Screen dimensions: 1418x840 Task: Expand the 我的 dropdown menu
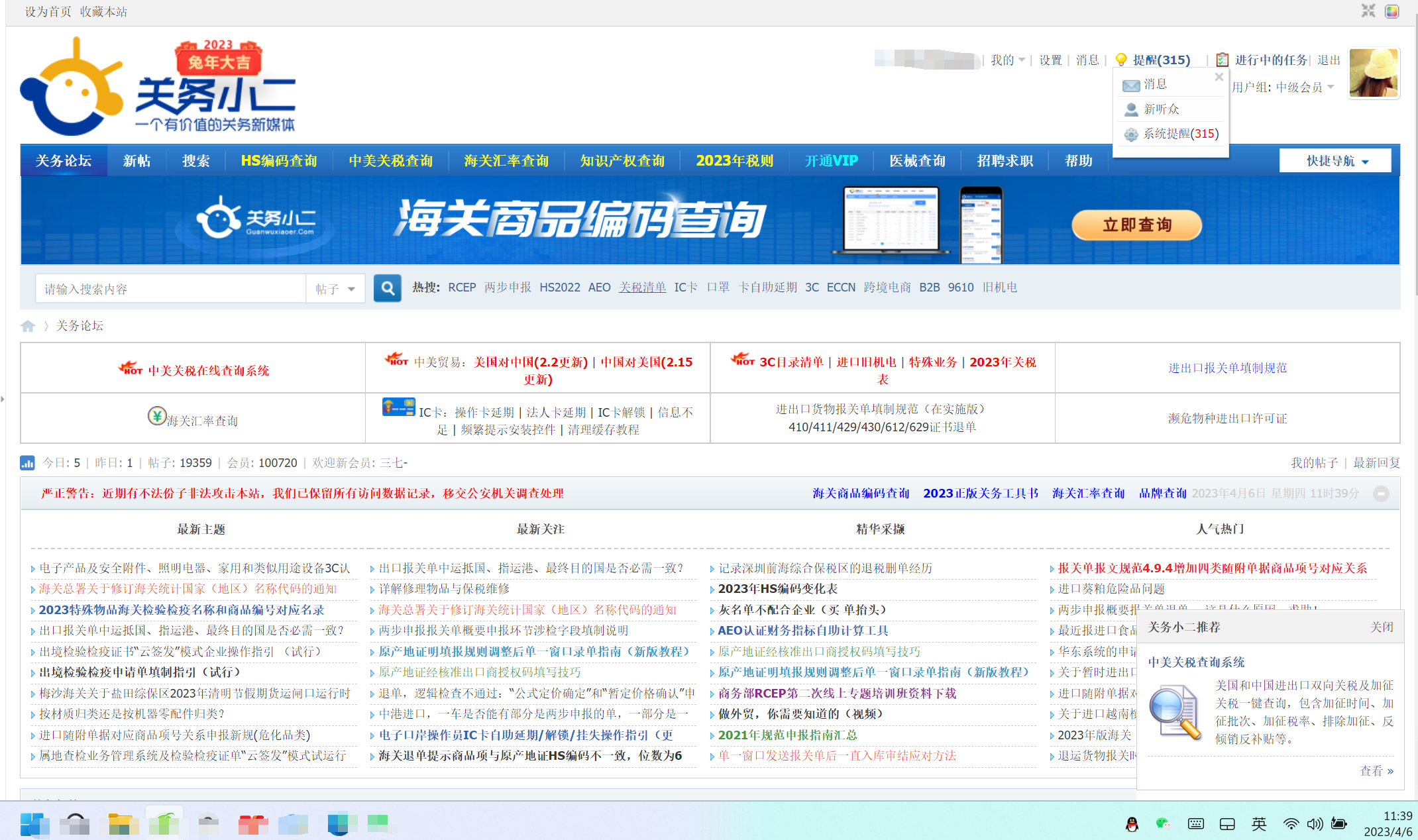point(1008,60)
